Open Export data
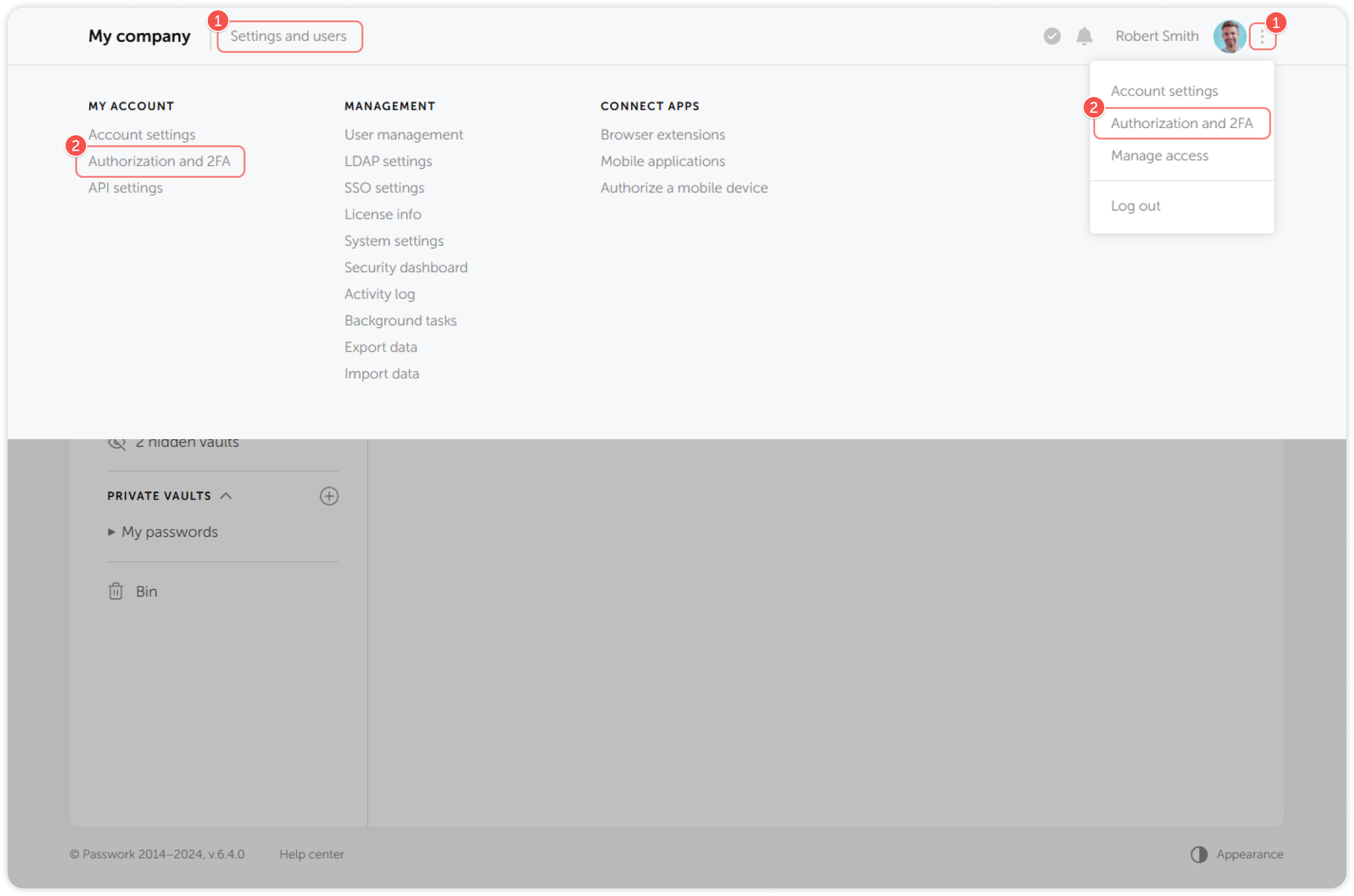 381,347
